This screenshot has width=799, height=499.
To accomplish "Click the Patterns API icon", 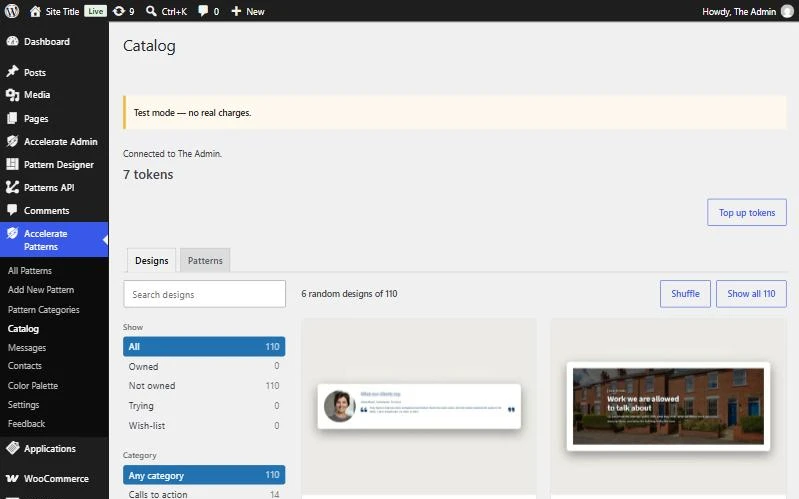I will 12,187.
